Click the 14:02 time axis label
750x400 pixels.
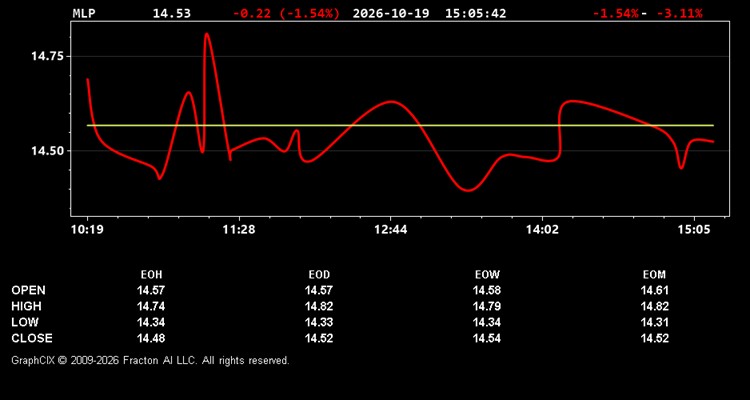(x=542, y=230)
